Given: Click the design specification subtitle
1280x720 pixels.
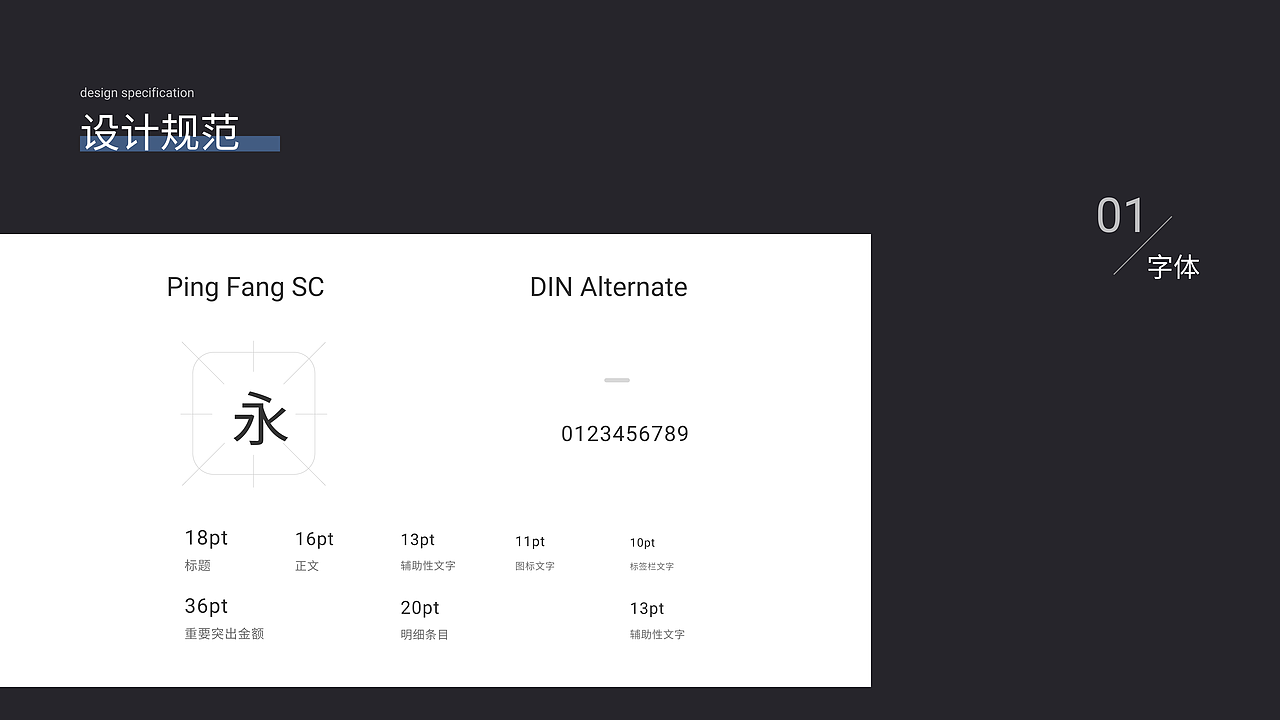Looking at the screenshot, I should click(x=137, y=93).
